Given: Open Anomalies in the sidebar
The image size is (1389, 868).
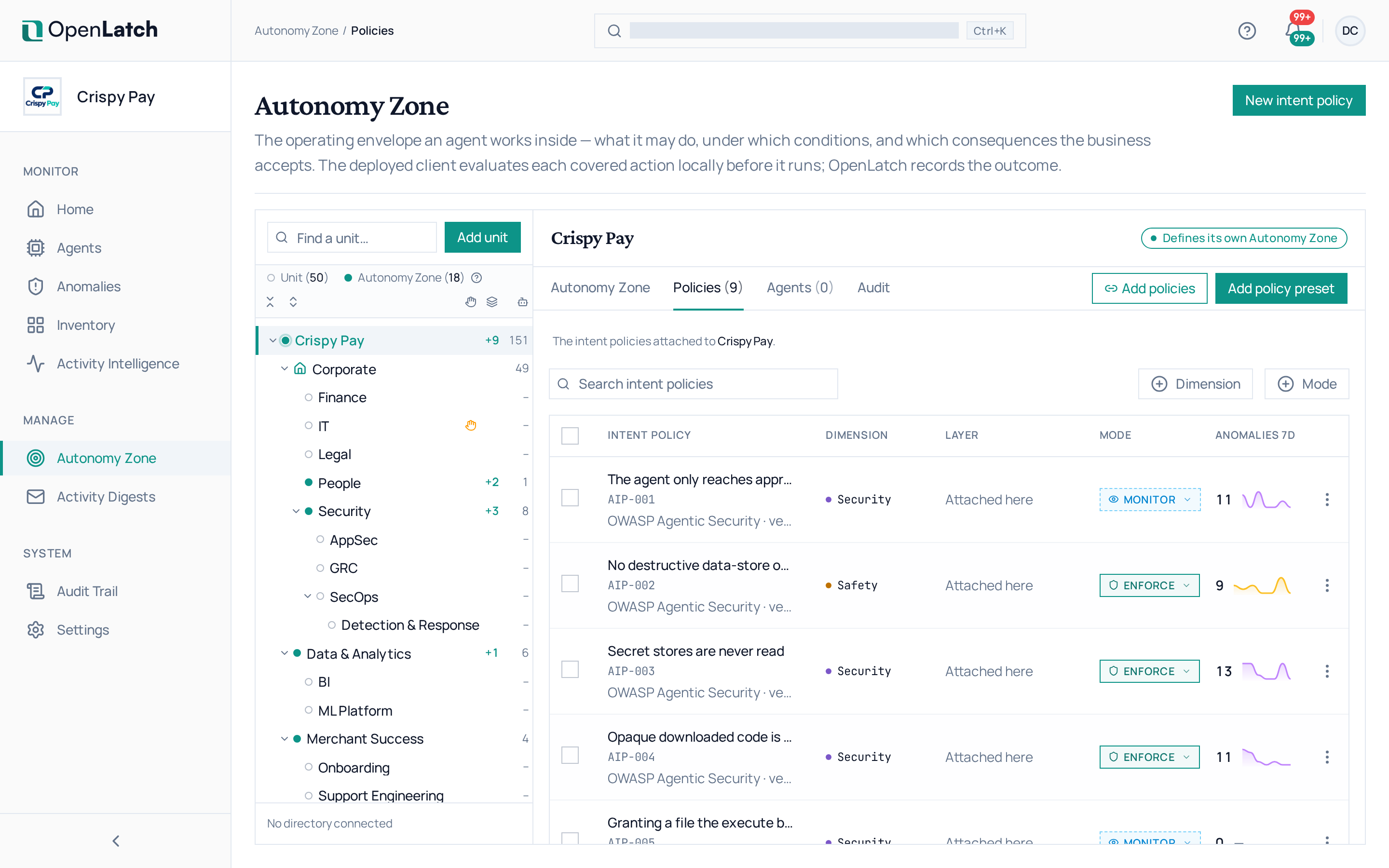Looking at the screenshot, I should pyautogui.click(x=115, y=286).
